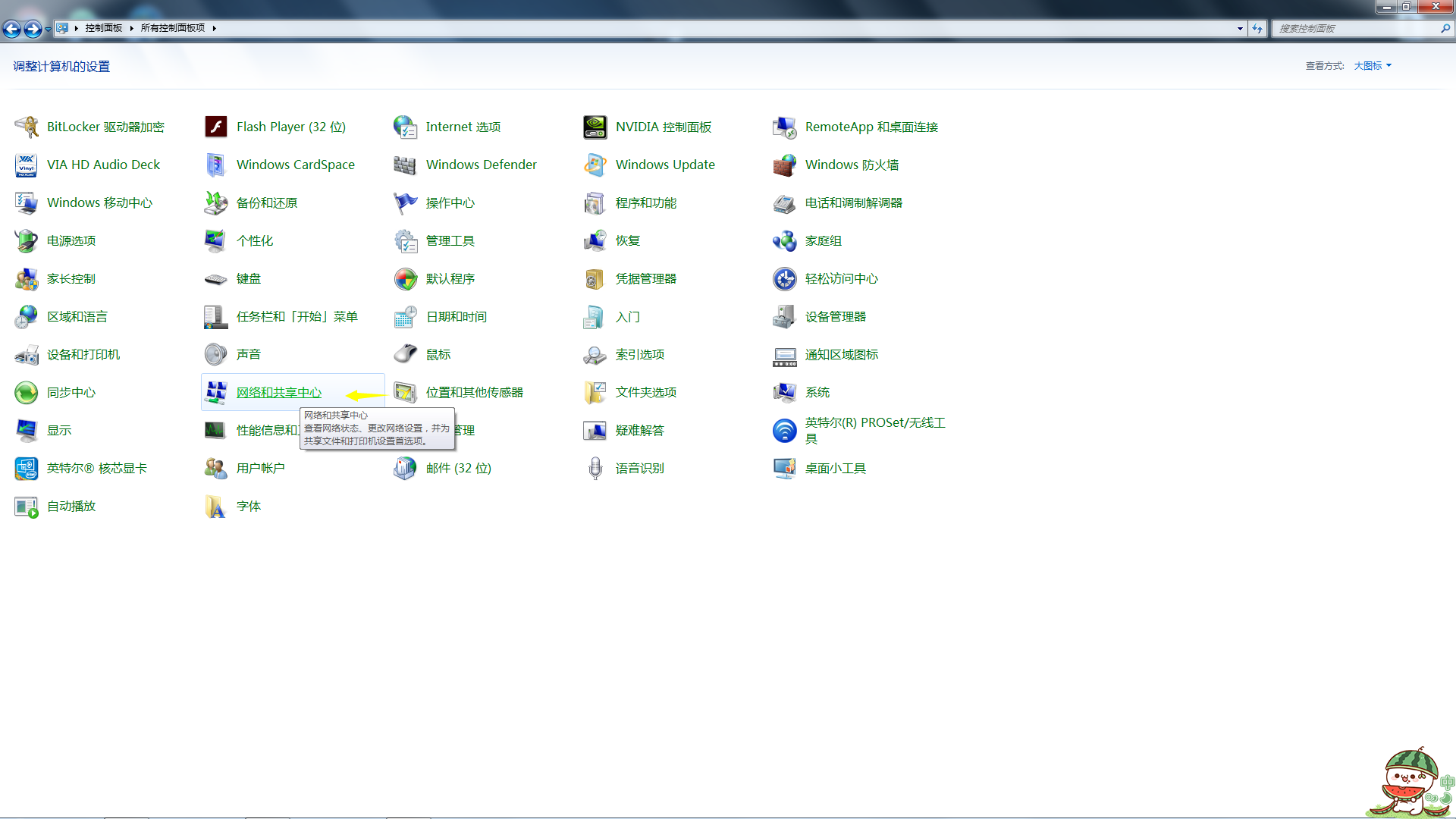The width and height of the screenshot is (1456, 819).
Task: Open the 声音 speaker icon
Action: (216, 354)
